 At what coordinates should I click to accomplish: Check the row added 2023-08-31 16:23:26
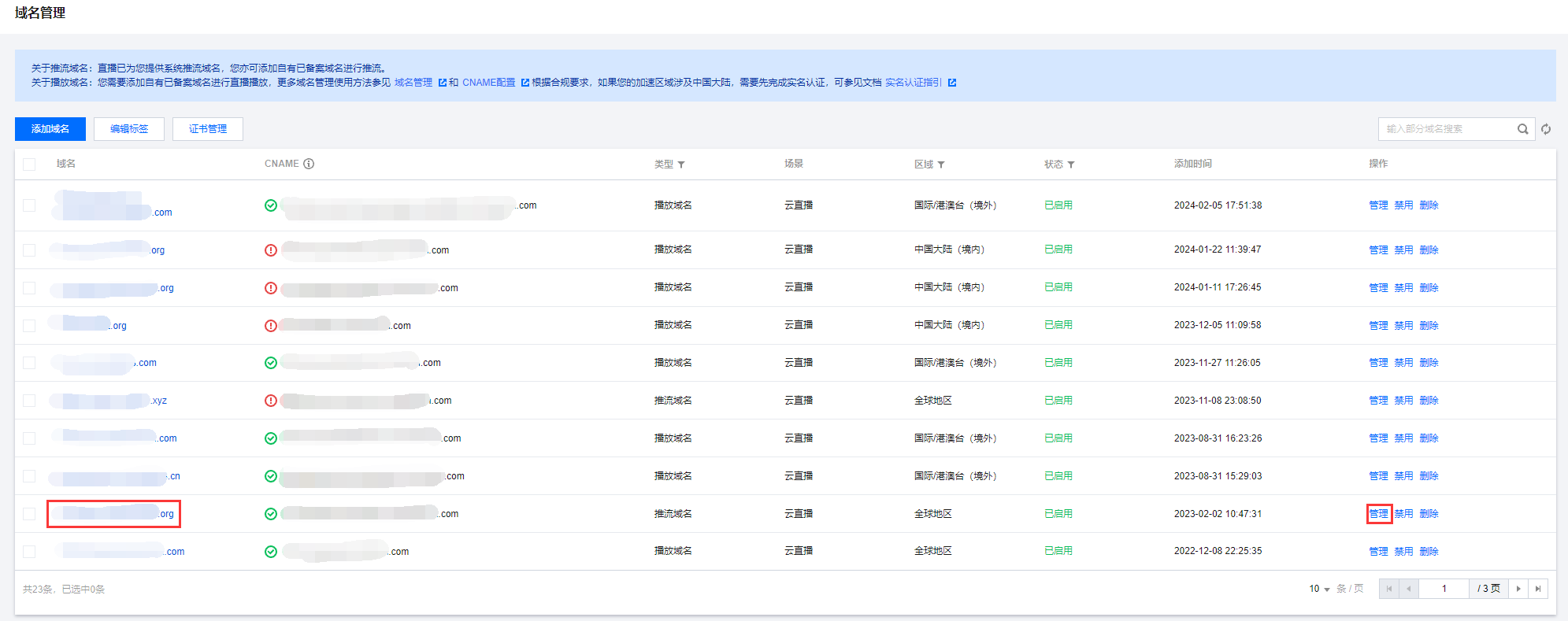click(x=29, y=438)
